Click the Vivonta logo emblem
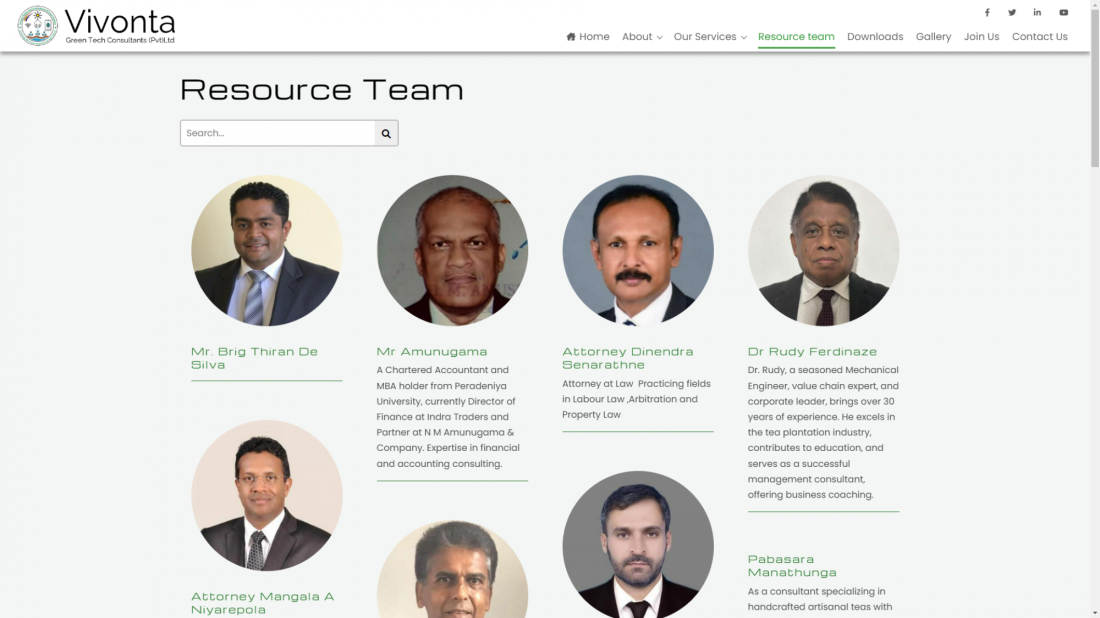Viewport: 1100px width, 618px height. (x=37, y=26)
